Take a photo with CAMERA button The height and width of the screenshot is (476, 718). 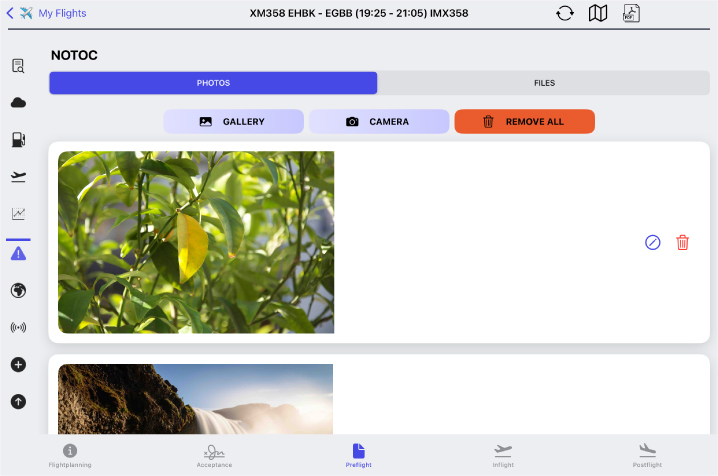tap(379, 122)
